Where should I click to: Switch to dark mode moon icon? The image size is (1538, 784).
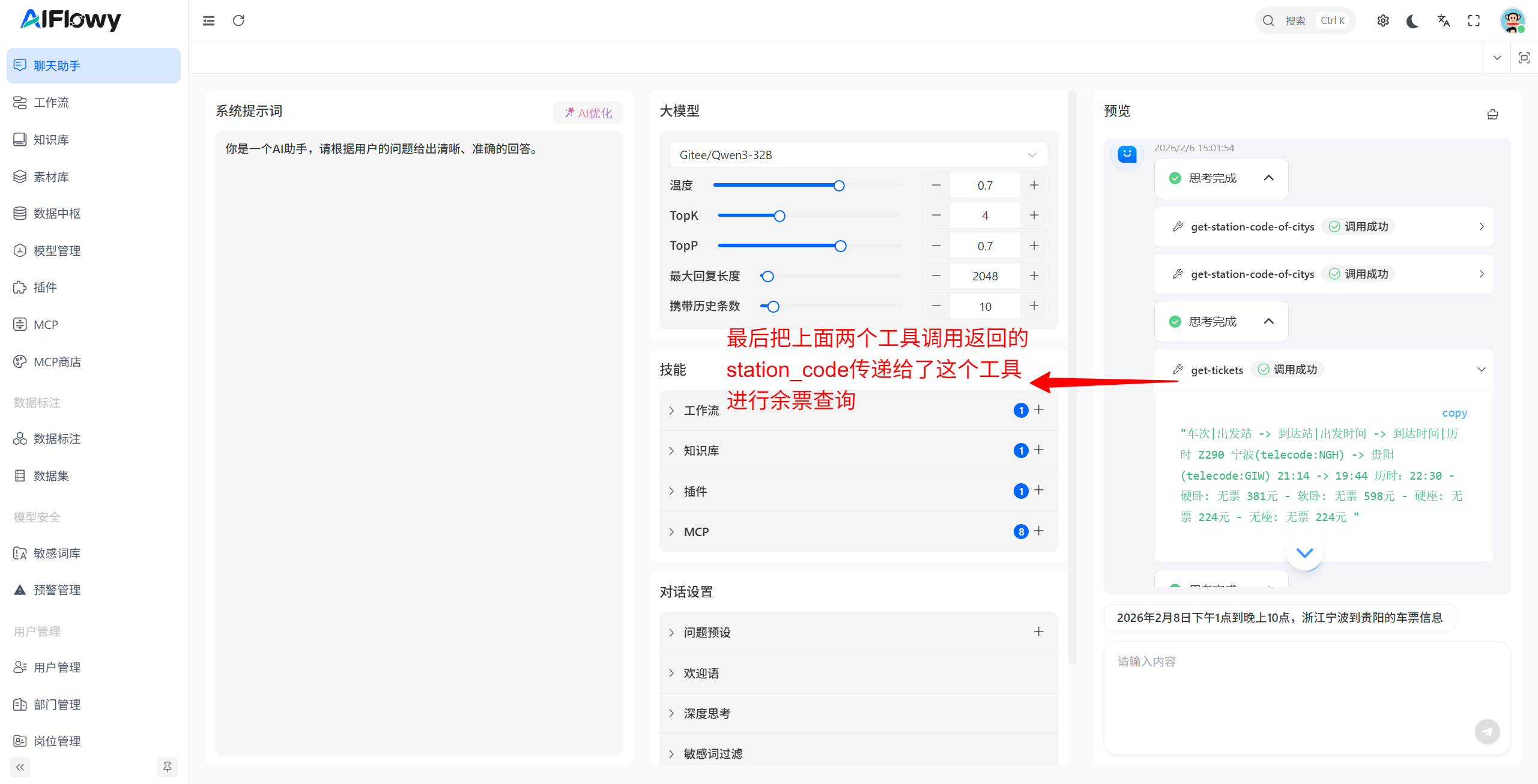[1412, 20]
